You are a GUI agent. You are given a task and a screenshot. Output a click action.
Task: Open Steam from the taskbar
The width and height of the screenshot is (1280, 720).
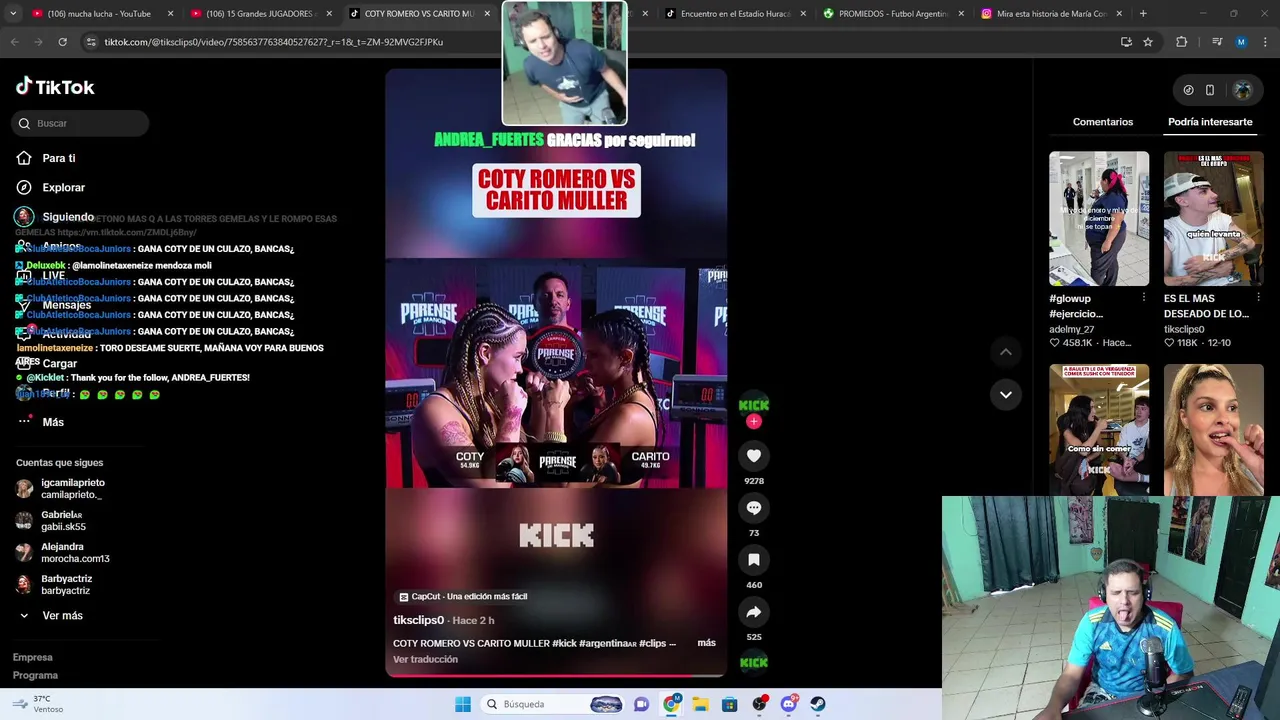[x=818, y=704]
